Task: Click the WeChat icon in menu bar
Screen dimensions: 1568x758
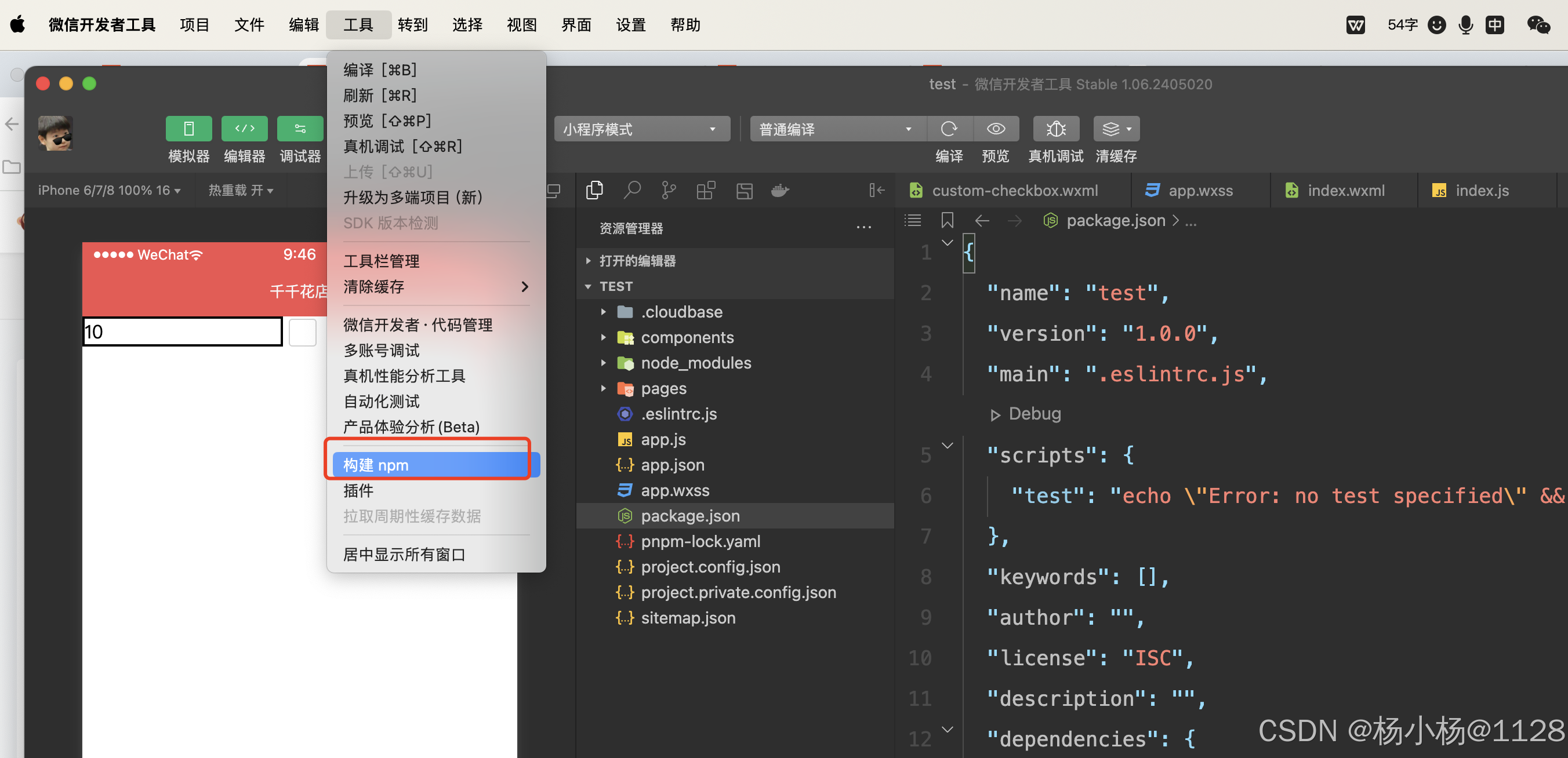Action: [1538, 25]
